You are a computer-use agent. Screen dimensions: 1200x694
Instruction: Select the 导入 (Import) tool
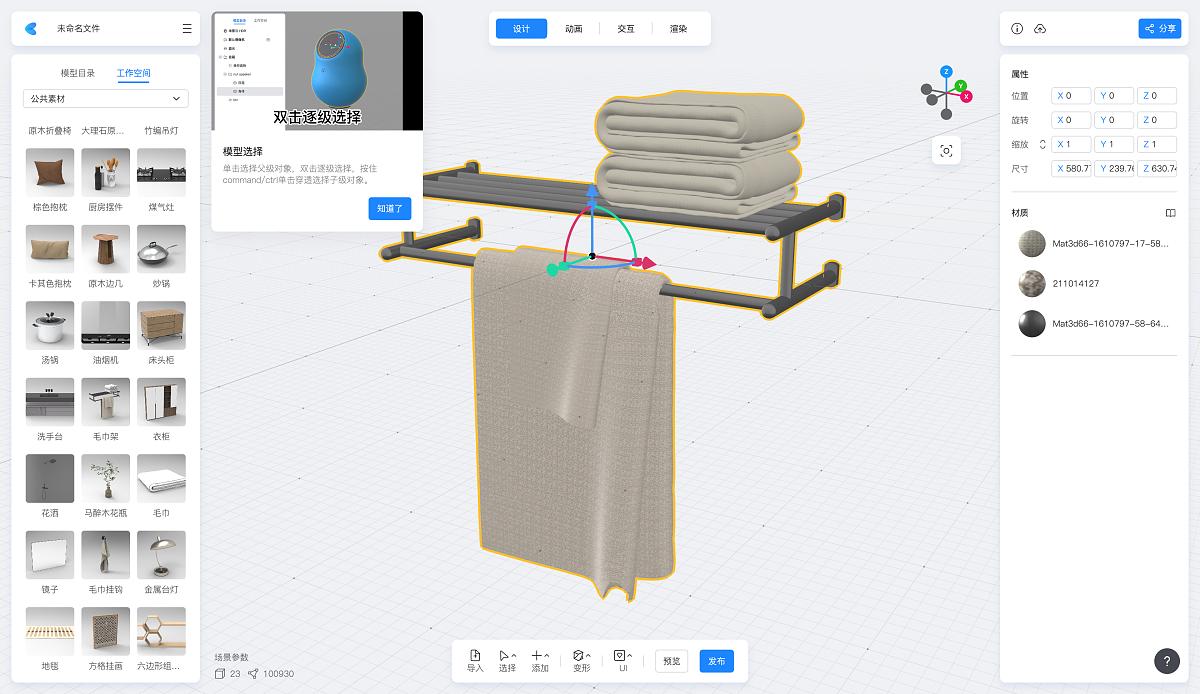point(475,660)
